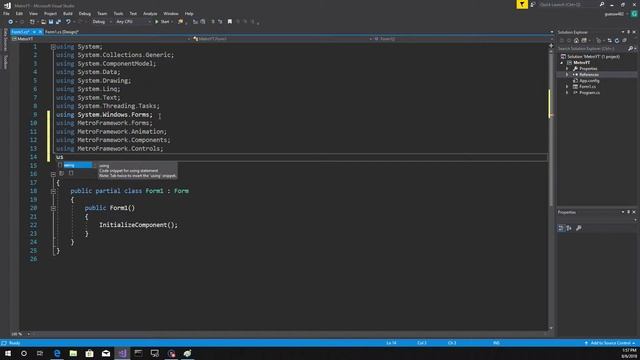Image resolution: width=640 pixels, height=360 pixels.
Task: Click Solution Explorer Collapse All icon
Action: coord(624,40)
